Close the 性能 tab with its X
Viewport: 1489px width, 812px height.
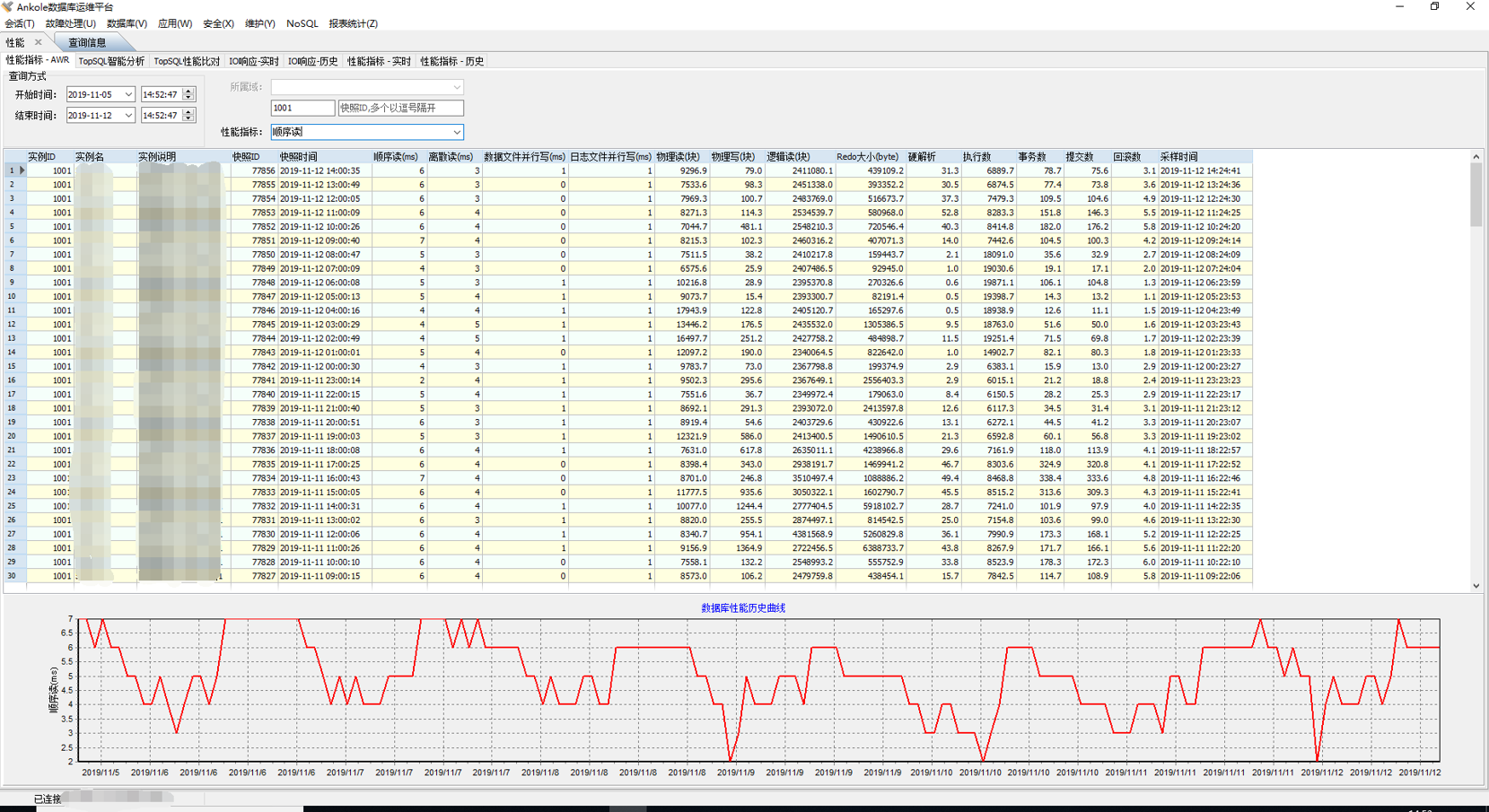tap(38, 42)
